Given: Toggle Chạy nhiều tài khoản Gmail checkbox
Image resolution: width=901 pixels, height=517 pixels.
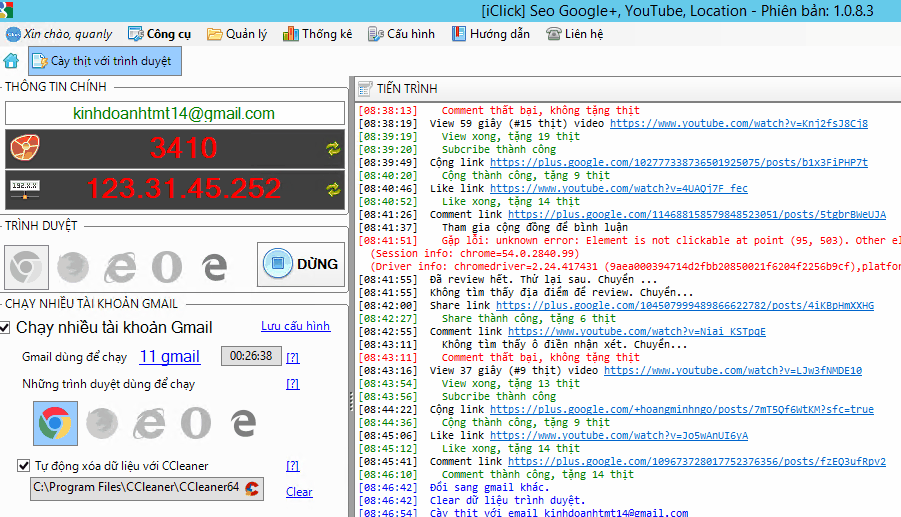Looking at the screenshot, I should 5,328.
